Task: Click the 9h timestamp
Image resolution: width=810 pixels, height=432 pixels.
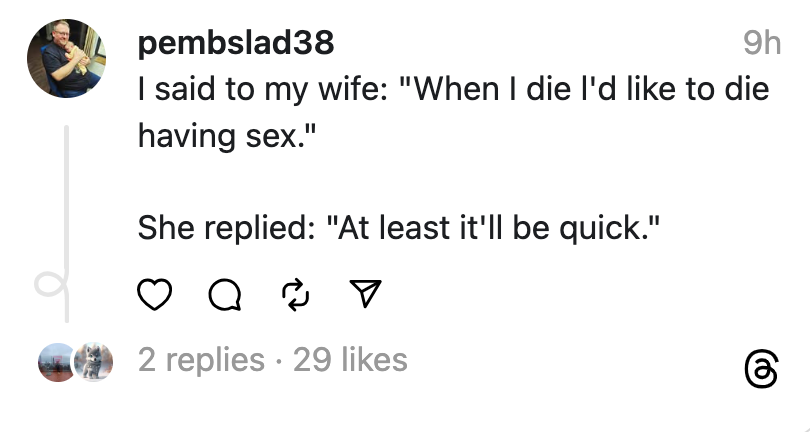Action: click(762, 44)
